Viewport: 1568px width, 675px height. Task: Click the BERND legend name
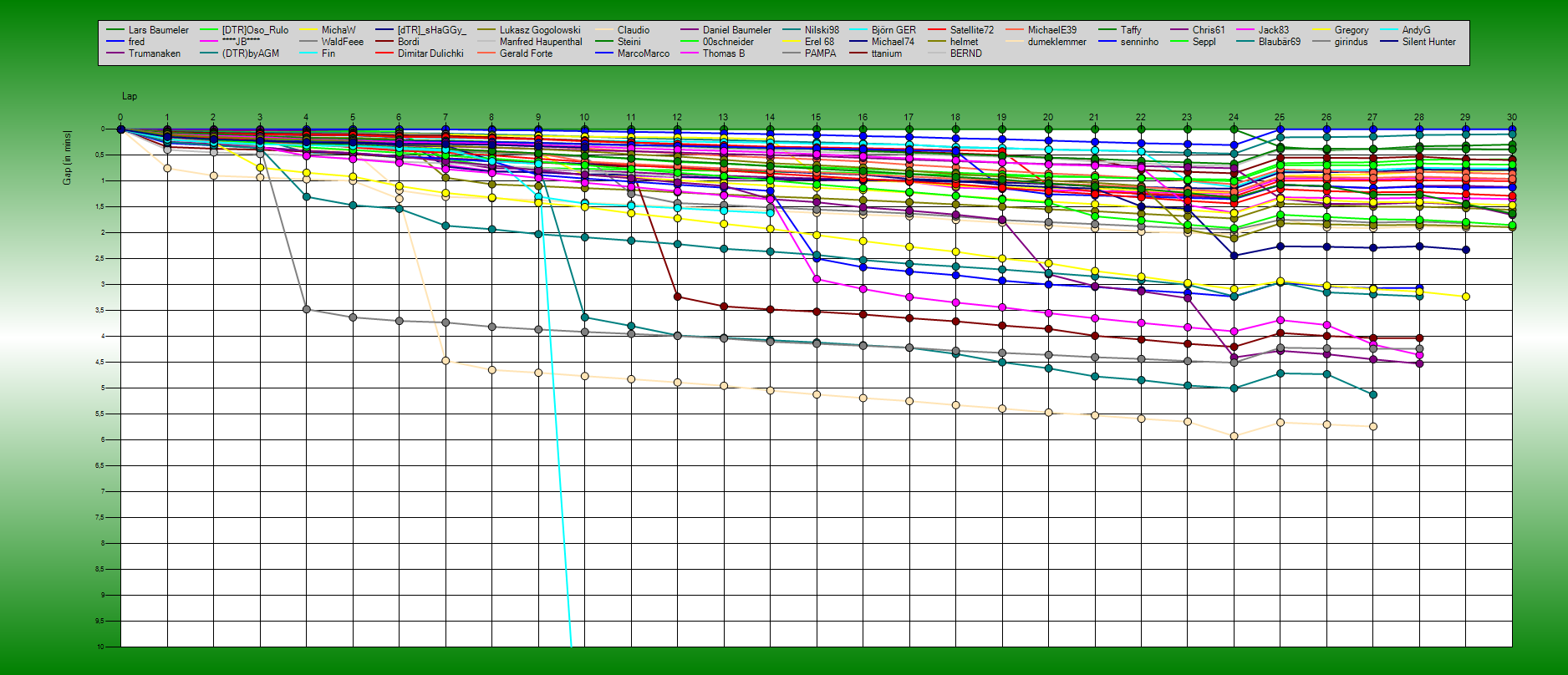coord(966,53)
